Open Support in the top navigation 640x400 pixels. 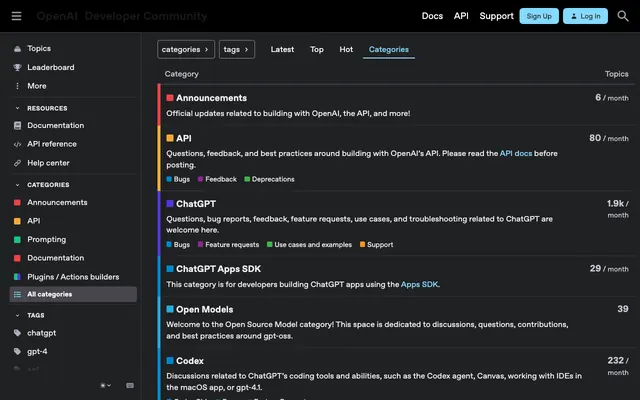[496, 16]
